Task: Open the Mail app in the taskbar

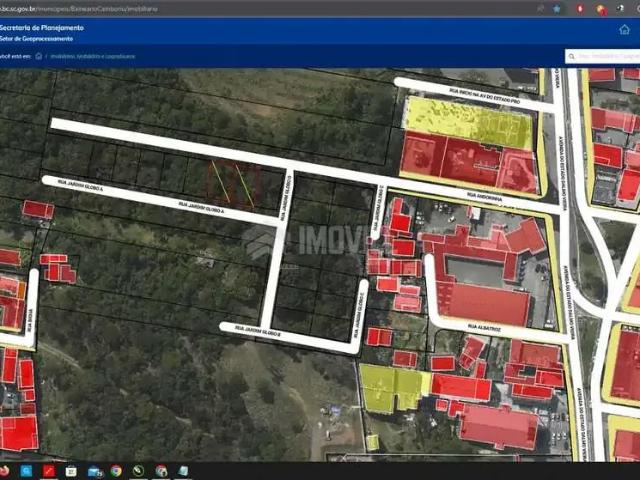Action: pos(95,472)
